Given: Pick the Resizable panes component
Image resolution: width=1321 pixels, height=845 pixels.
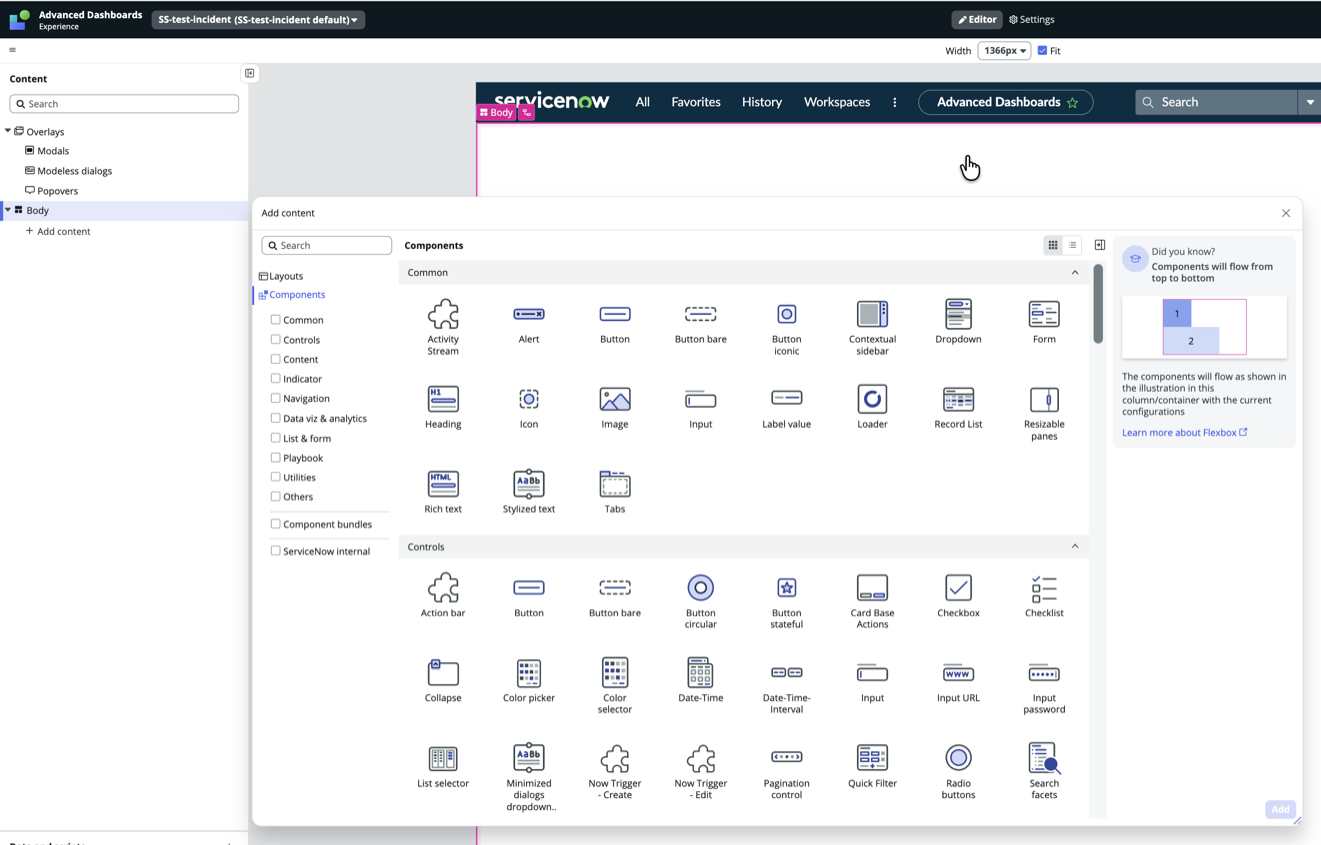Looking at the screenshot, I should point(1044,412).
